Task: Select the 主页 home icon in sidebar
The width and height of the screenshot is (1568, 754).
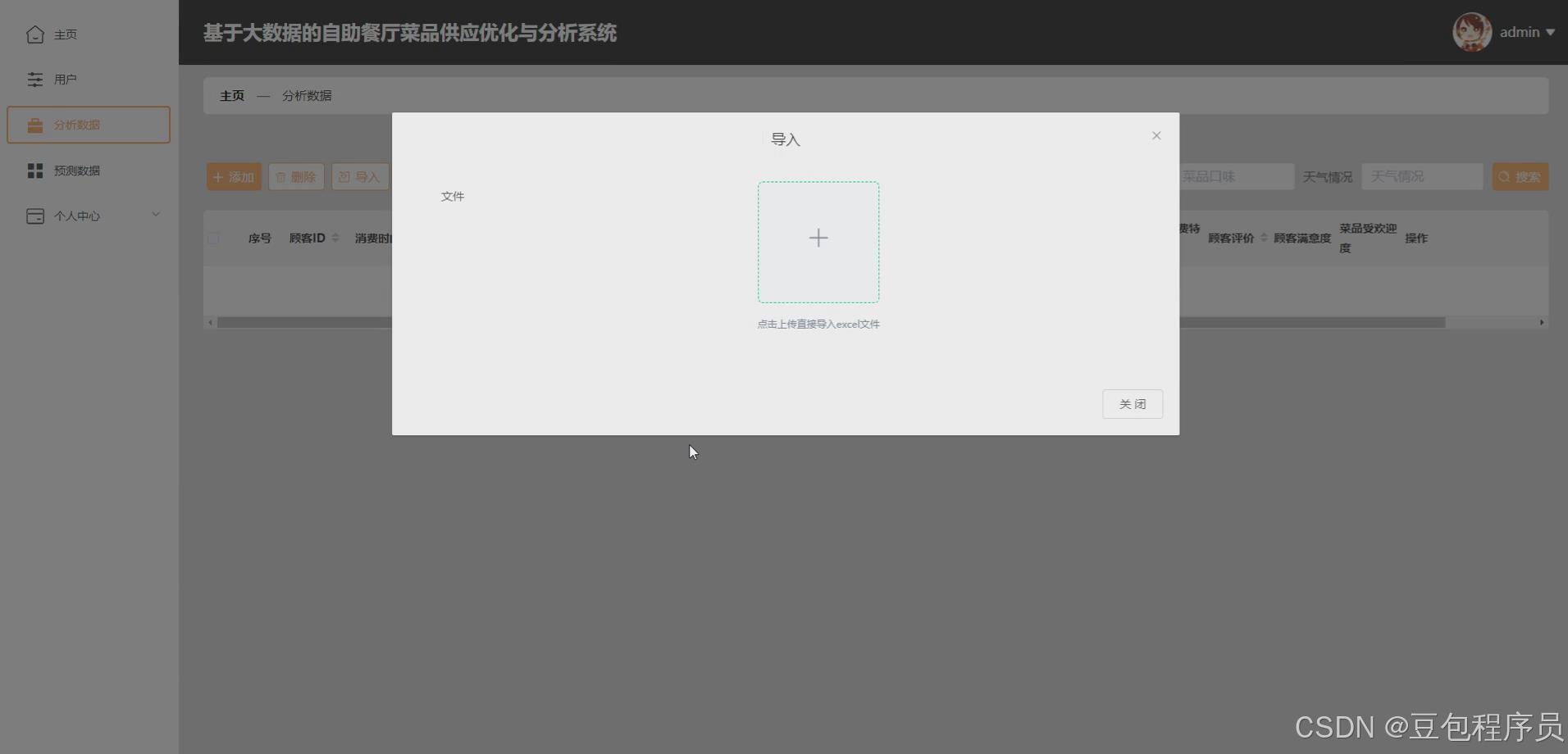Action: click(34, 34)
